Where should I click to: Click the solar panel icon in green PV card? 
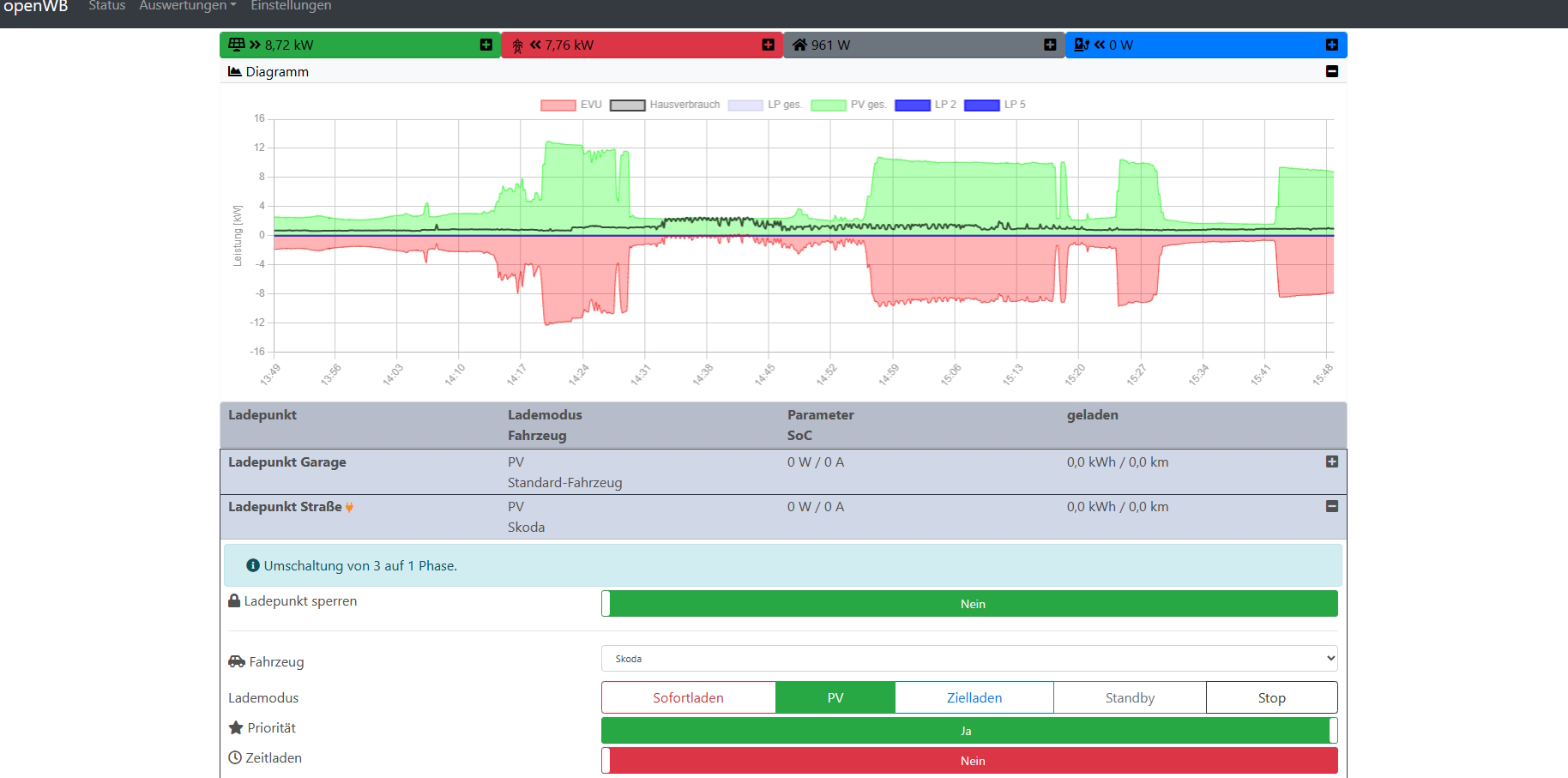coord(237,45)
